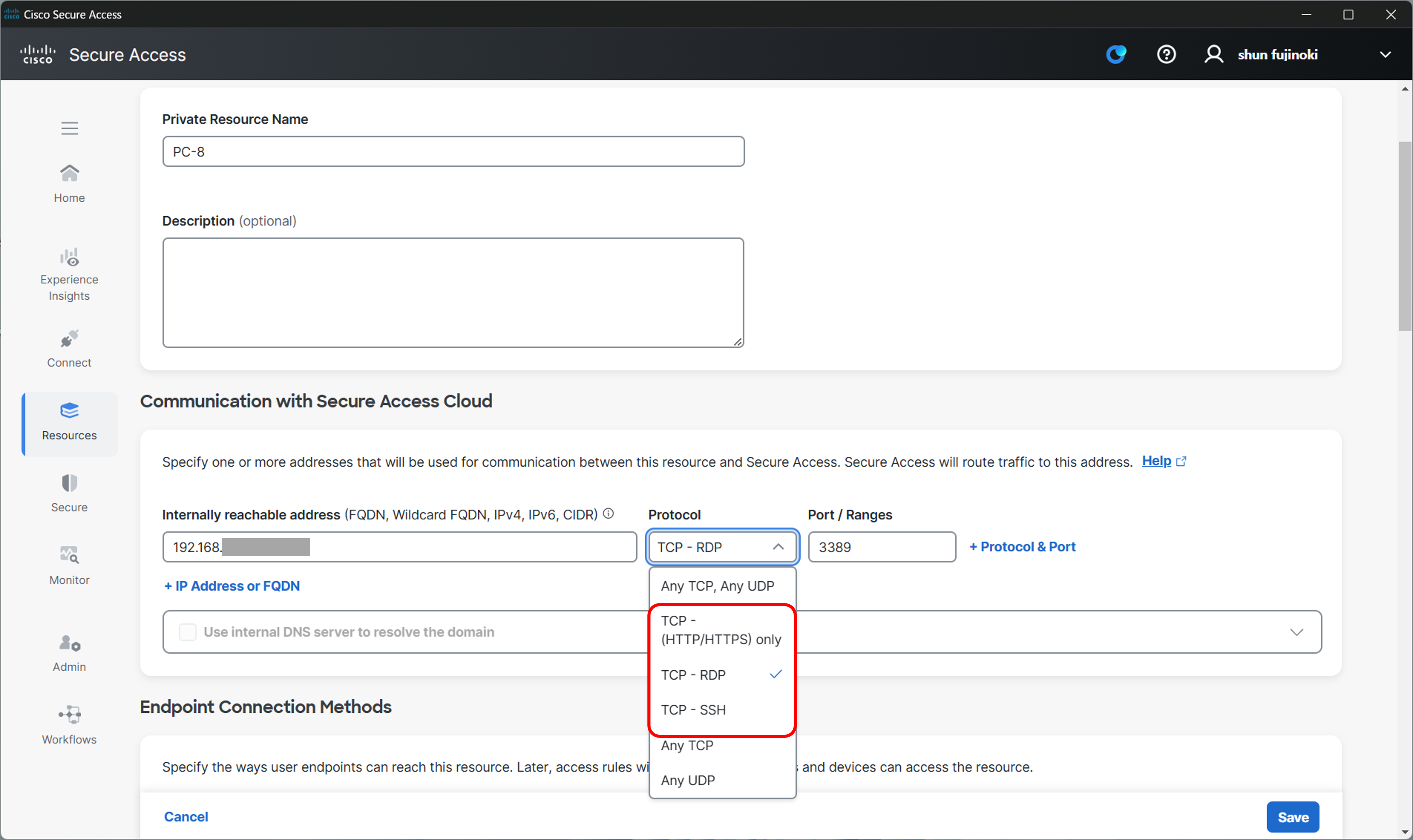Screen dimensions: 1413x840
Task: Click the scrollbar down arrow
Action: click(x=1405, y=832)
